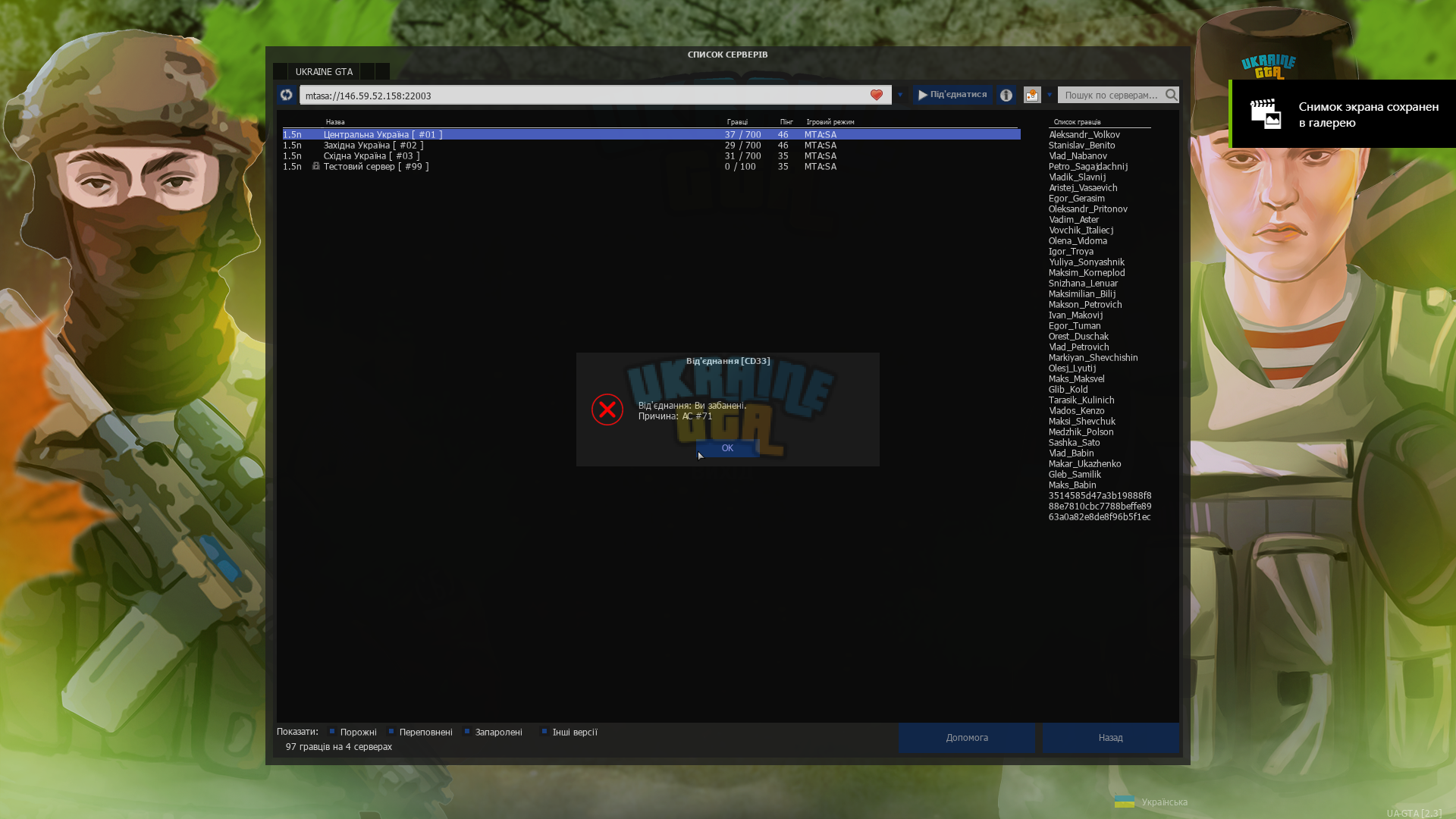Image resolution: width=1456 pixels, height=819 pixels.
Task: Select the Центральна Україна [ #01 ] server row
Action: point(651,134)
